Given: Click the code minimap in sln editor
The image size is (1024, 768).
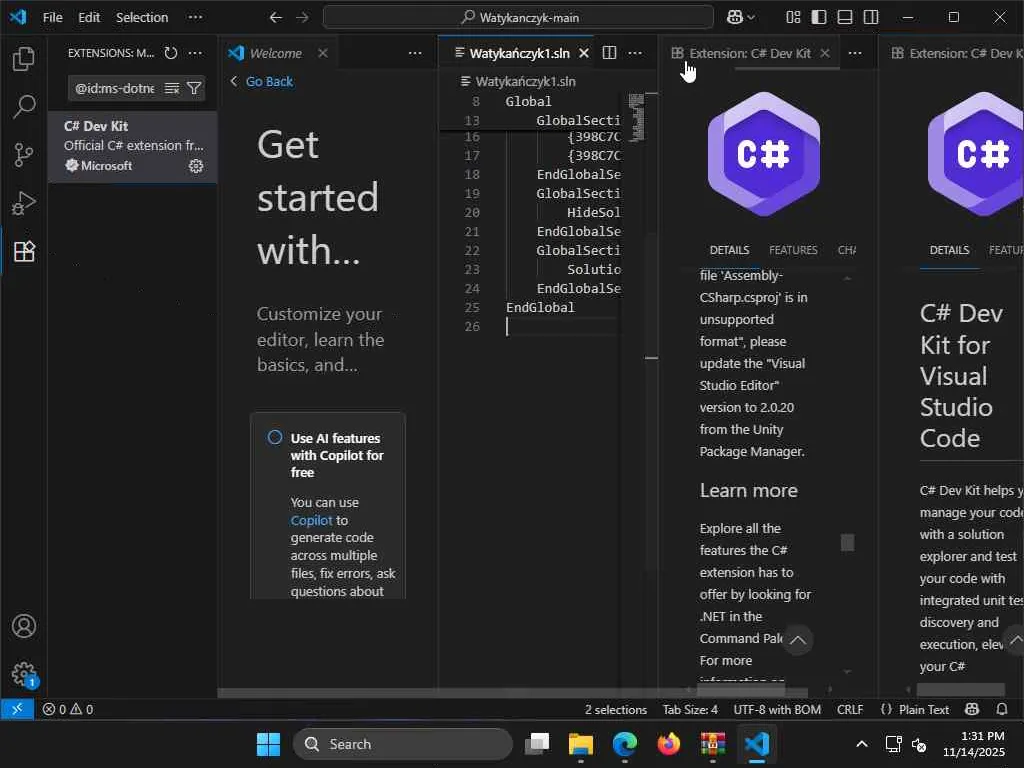Looking at the screenshot, I should click(x=636, y=118).
